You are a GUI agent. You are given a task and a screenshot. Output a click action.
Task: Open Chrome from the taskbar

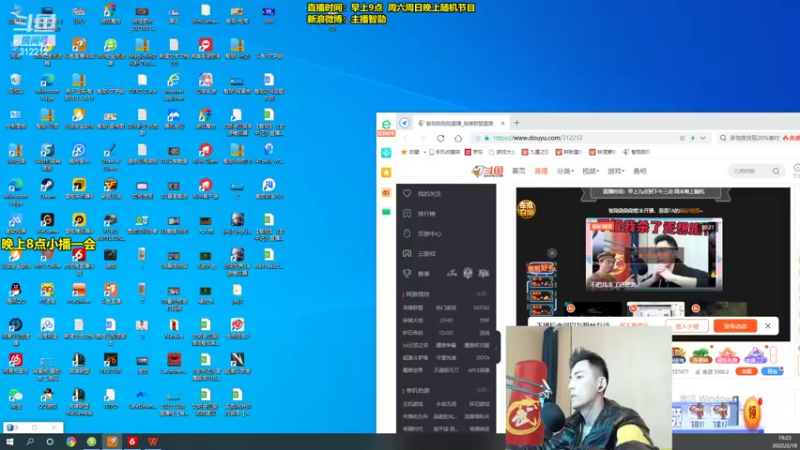pos(71,442)
